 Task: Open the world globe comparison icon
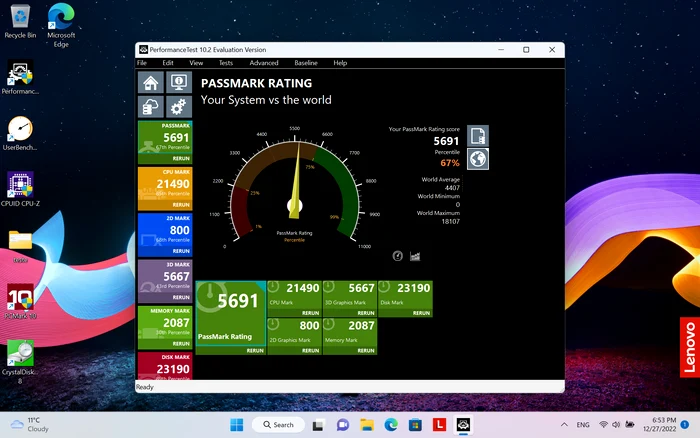(x=478, y=159)
